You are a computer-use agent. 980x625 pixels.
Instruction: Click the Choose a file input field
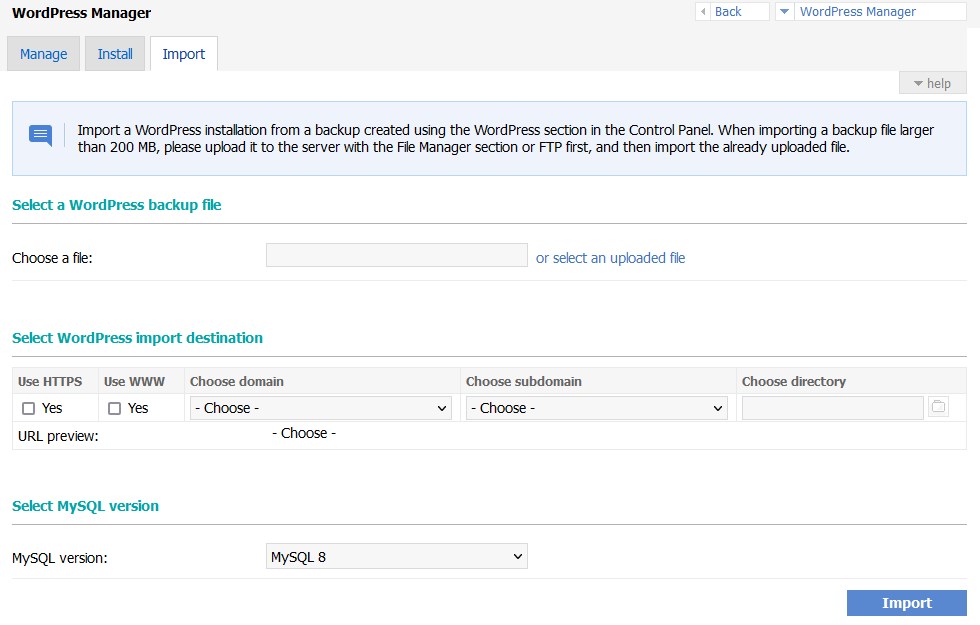[x=396, y=254]
